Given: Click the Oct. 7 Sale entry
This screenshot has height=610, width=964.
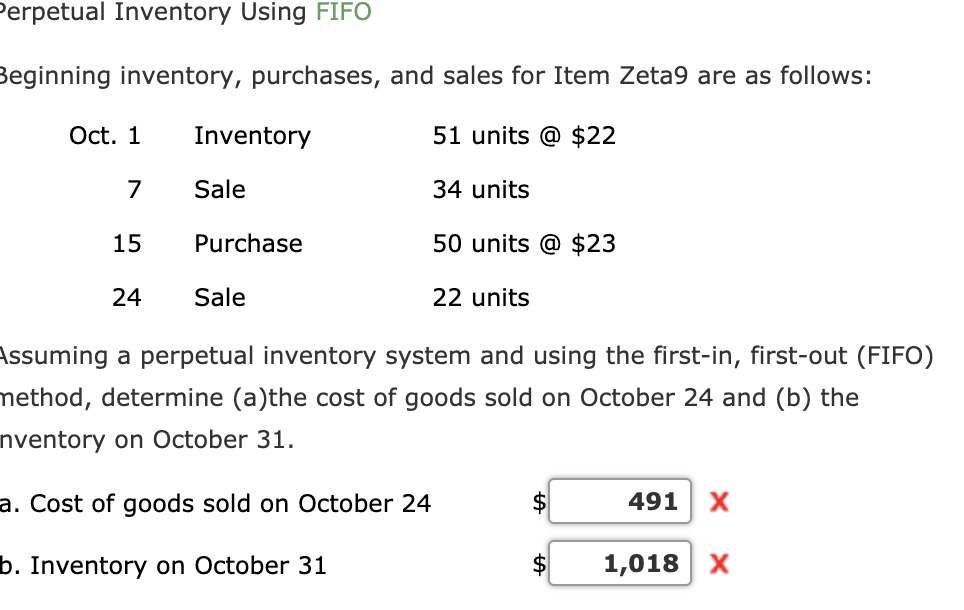Looking at the screenshot, I should (219, 189).
